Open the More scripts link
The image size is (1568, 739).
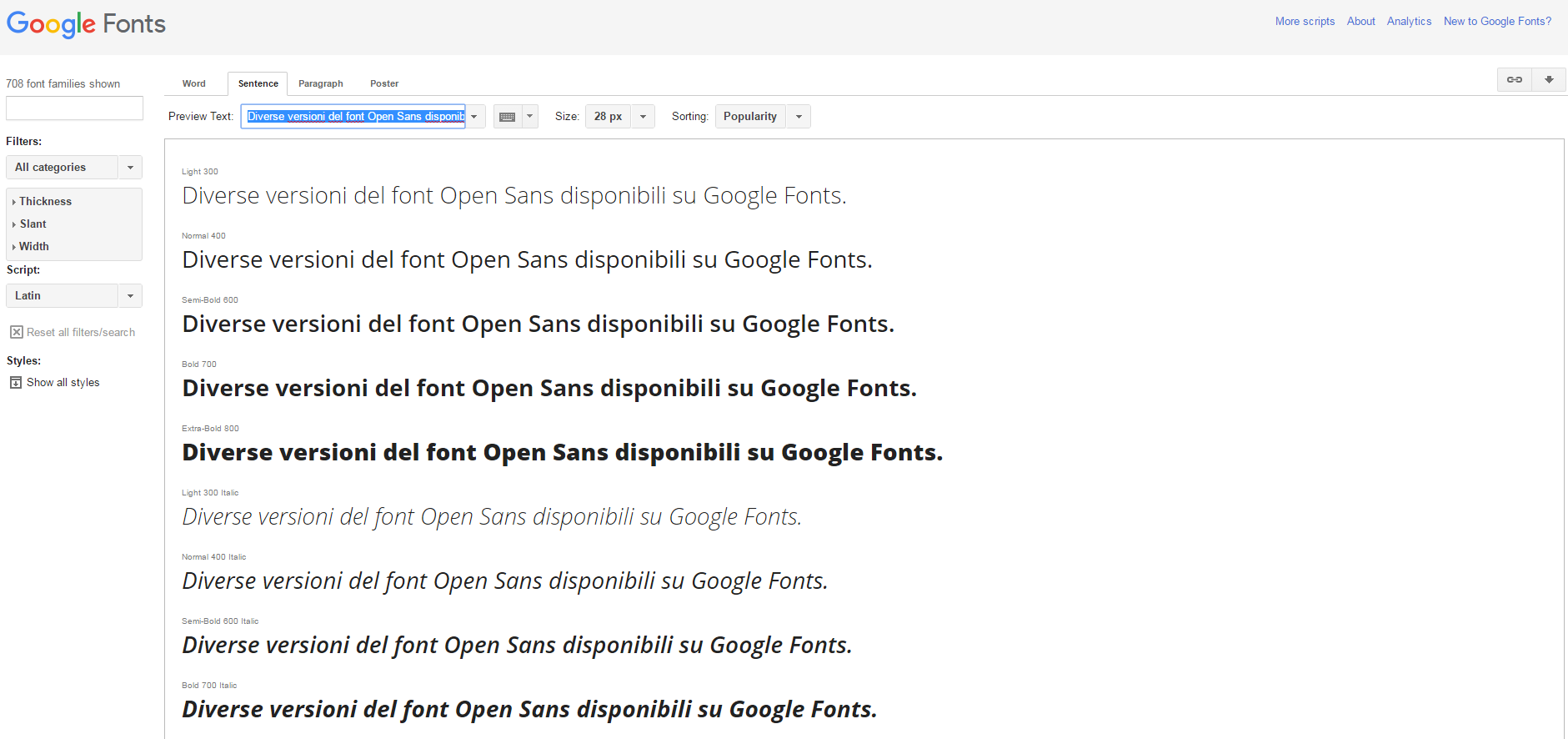[x=1305, y=22]
